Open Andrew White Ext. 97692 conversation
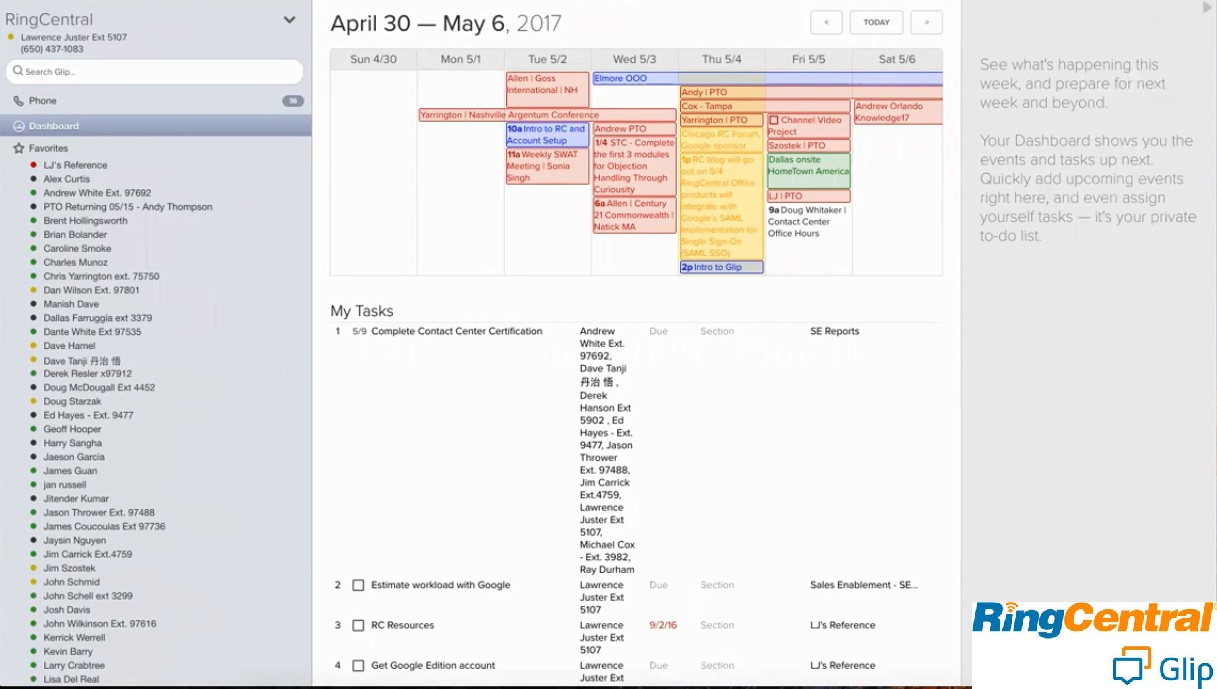 click(97, 193)
